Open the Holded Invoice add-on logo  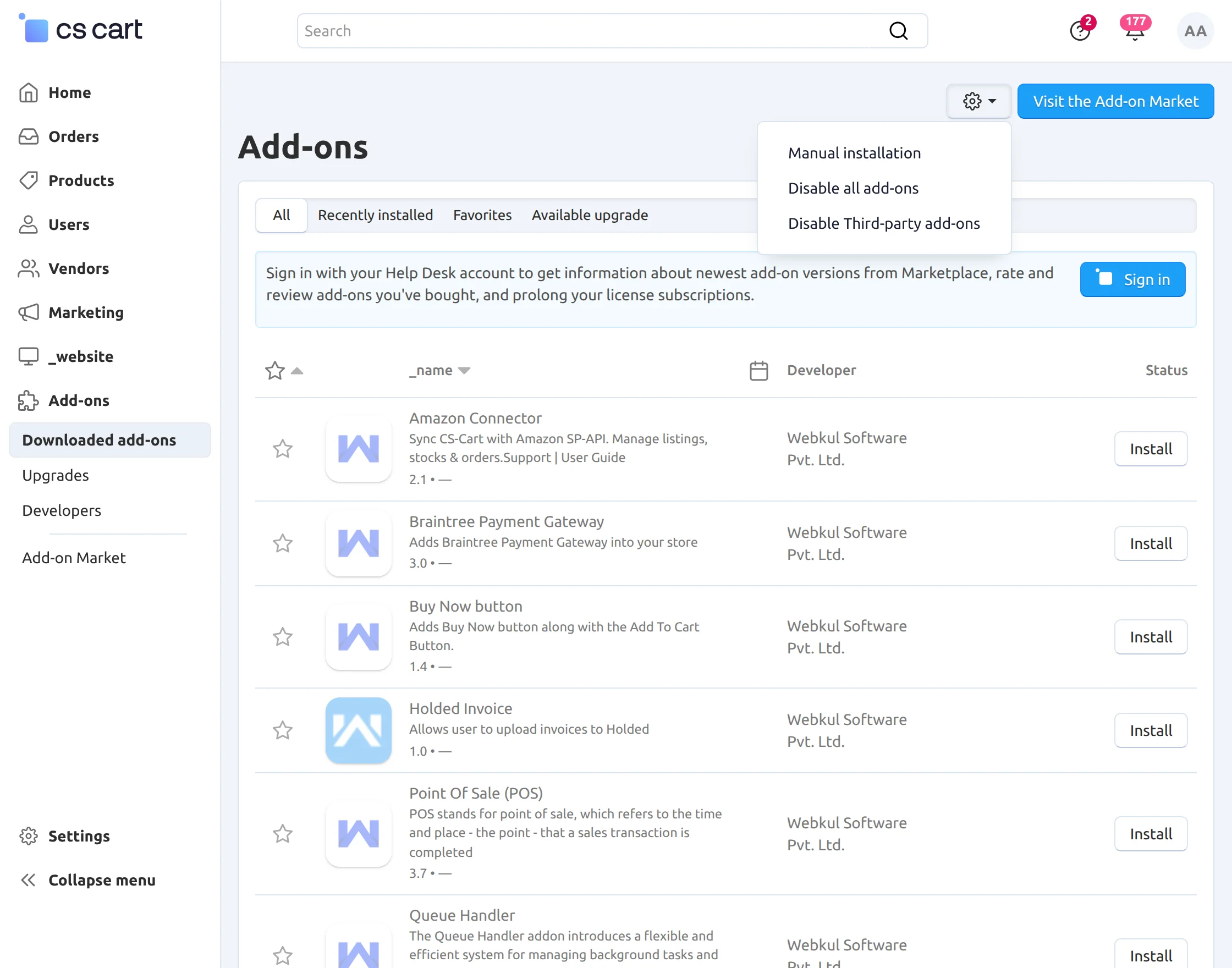(x=358, y=730)
